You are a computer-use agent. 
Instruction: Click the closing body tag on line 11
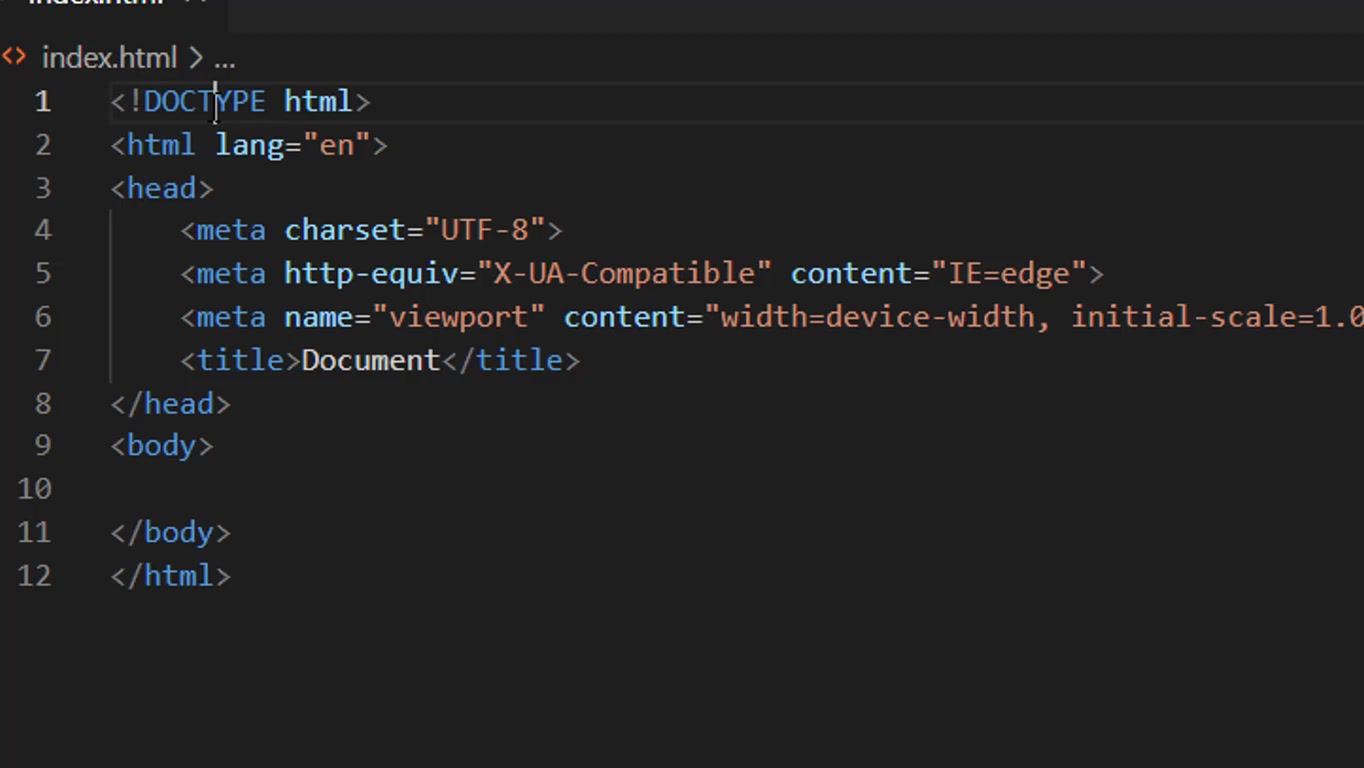(171, 533)
